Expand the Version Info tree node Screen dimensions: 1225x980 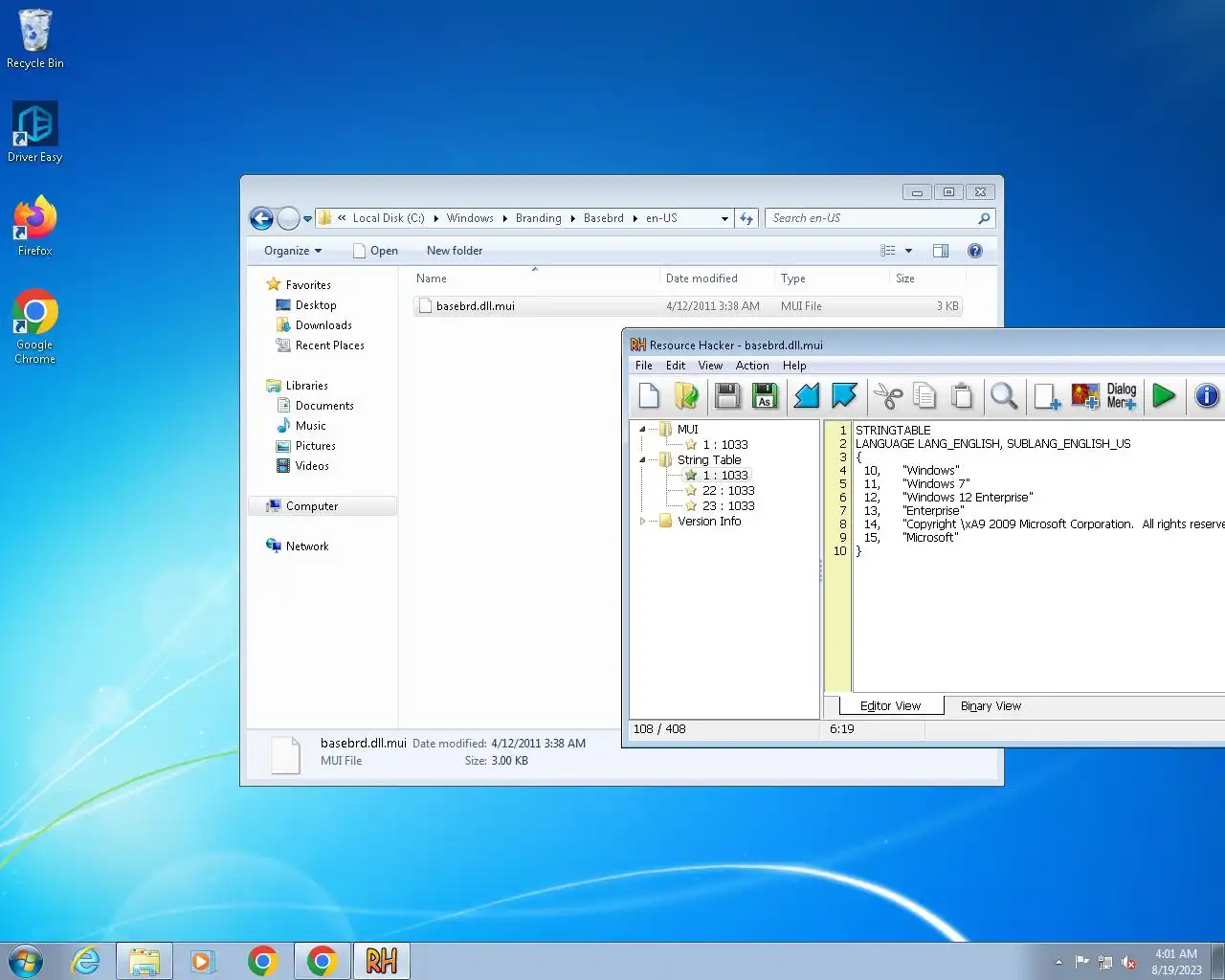(642, 522)
